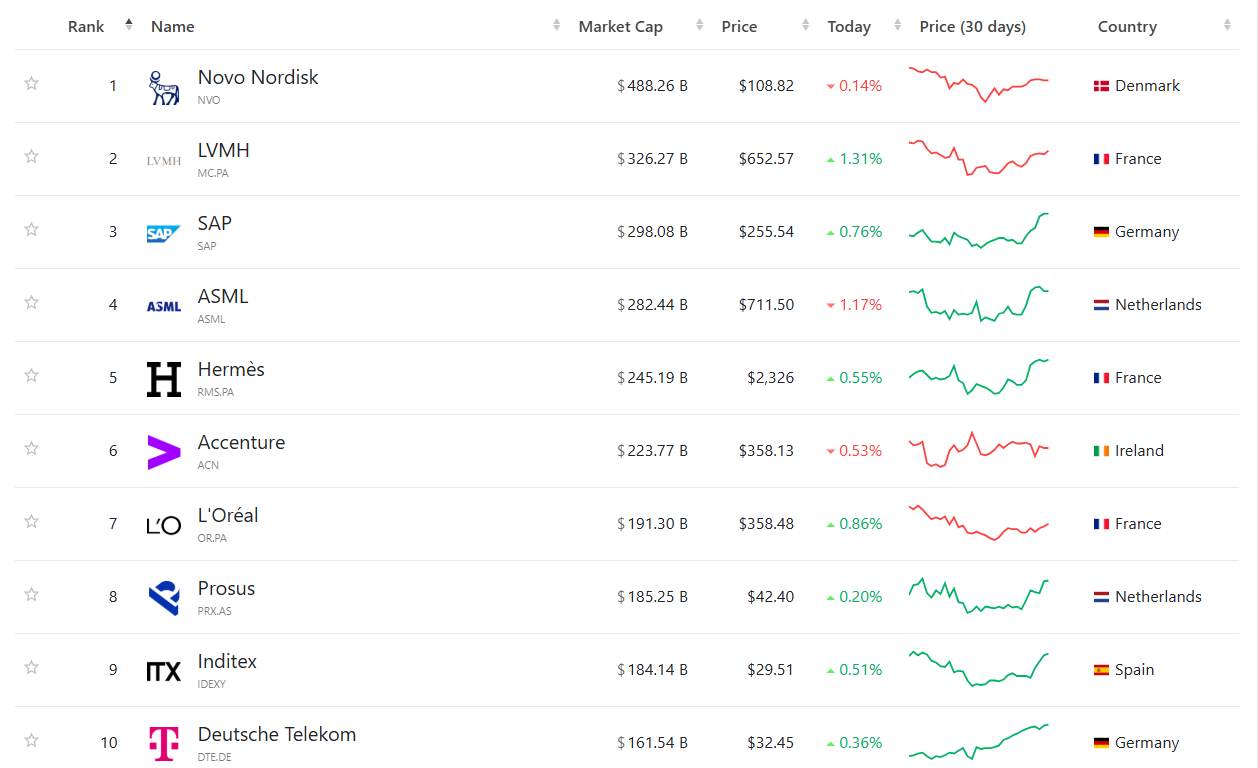Click Accenture ticker ACN
This screenshot has height=768, width=1258.
point(208,465)
